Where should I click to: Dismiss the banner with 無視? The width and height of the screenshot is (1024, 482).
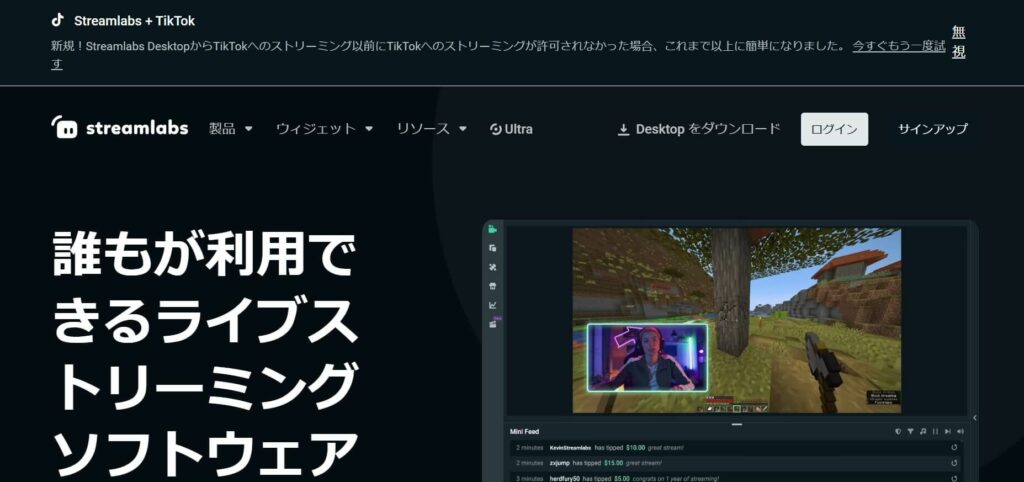(958, 42)
